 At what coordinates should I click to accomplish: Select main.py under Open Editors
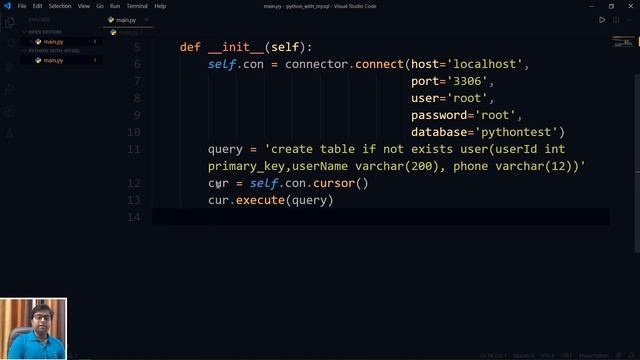(x=61, y=42)
